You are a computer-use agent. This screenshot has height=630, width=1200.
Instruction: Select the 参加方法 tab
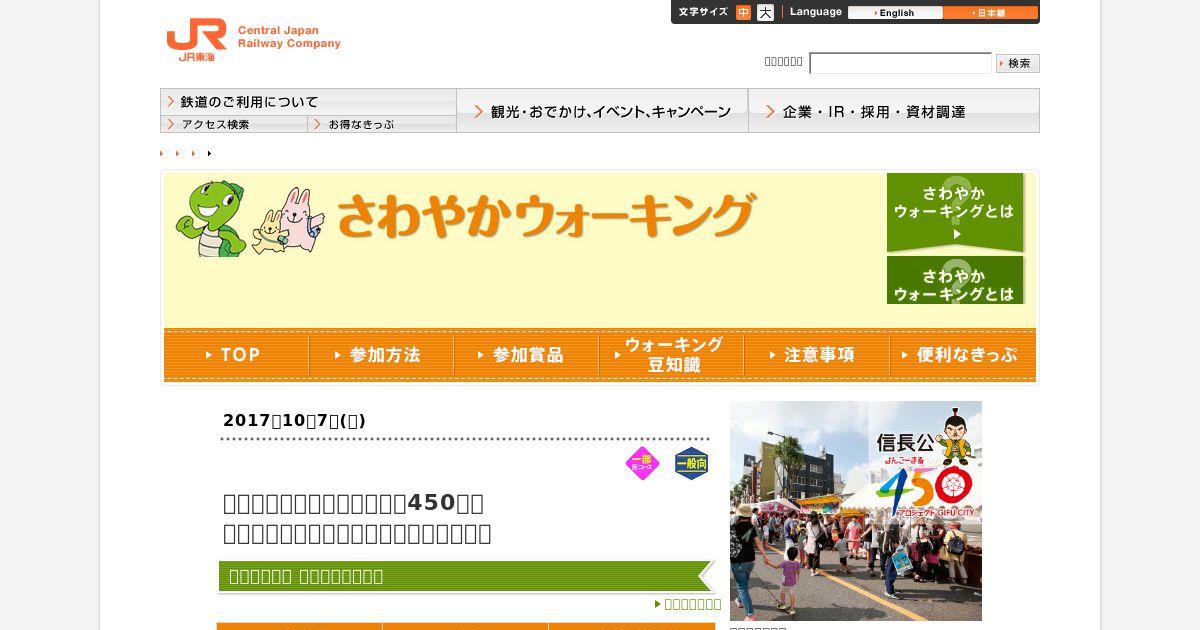click(381, 354)
